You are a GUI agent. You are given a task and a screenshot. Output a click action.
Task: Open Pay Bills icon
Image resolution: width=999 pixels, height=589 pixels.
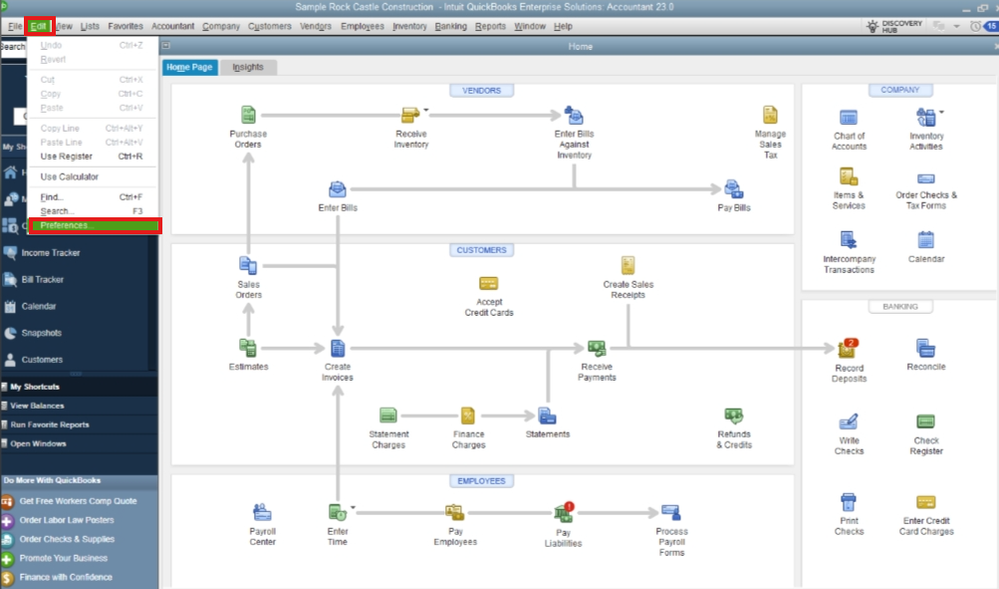pyautogui.click(x=733, y=189)
